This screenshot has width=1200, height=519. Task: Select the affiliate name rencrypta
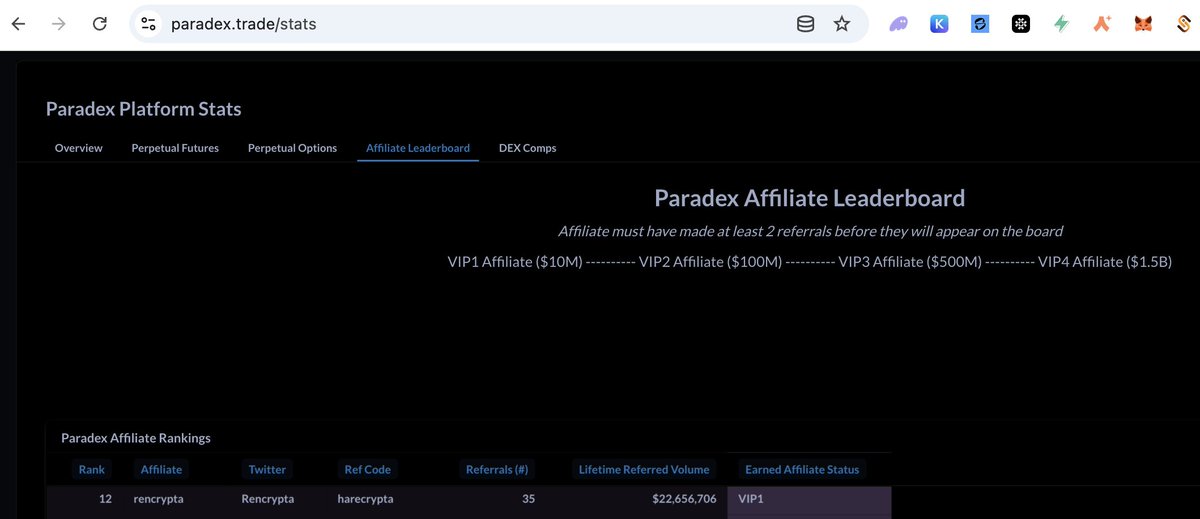tap(158, 499)
